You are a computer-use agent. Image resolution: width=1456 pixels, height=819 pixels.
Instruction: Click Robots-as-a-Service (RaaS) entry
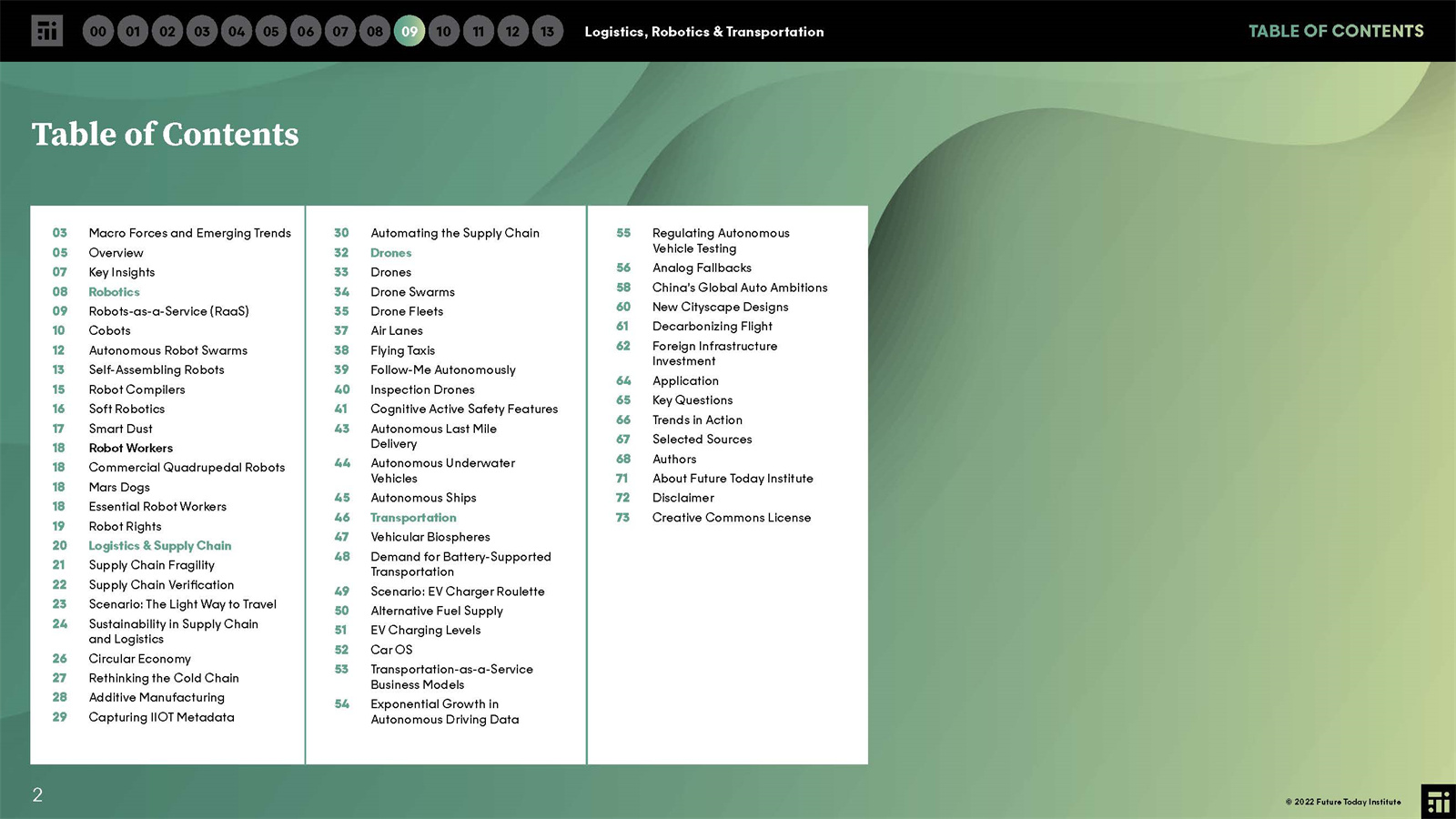[x=168, y=311]
